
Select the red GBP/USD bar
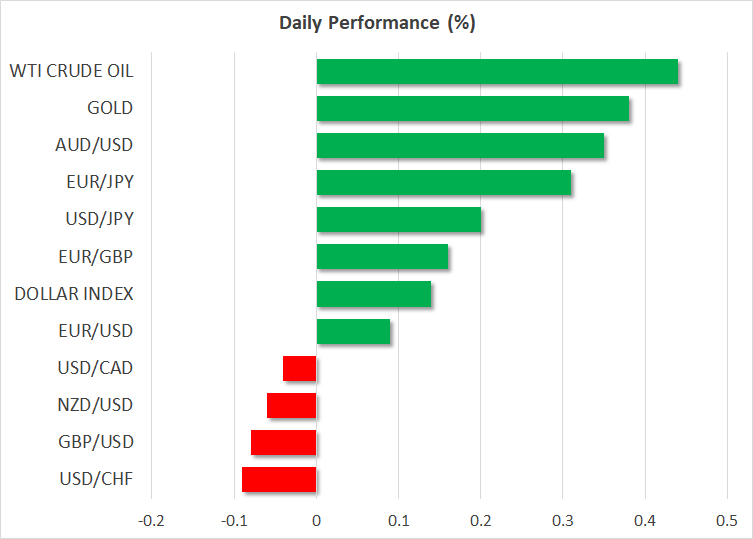tap(284, 442)
